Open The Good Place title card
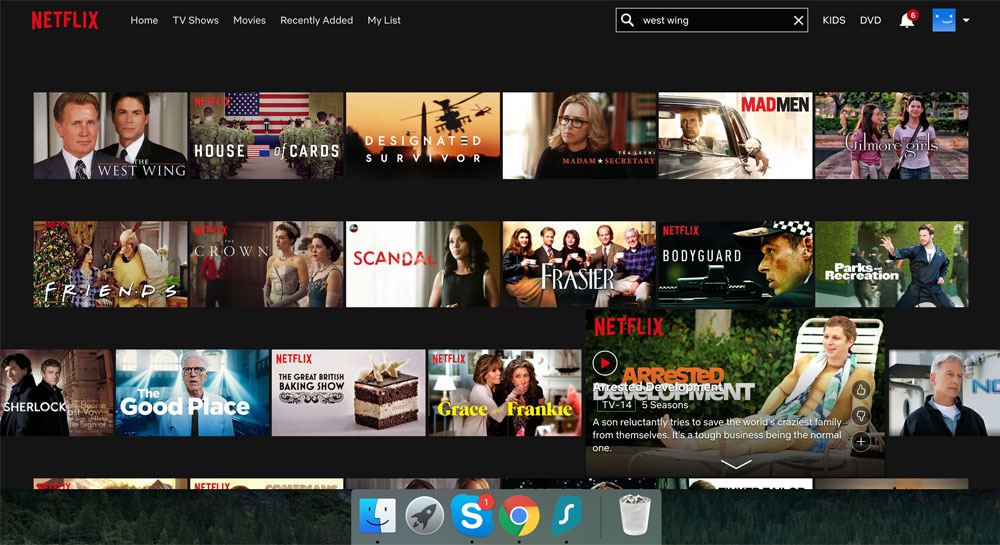1000x545 pixels. 193,393
